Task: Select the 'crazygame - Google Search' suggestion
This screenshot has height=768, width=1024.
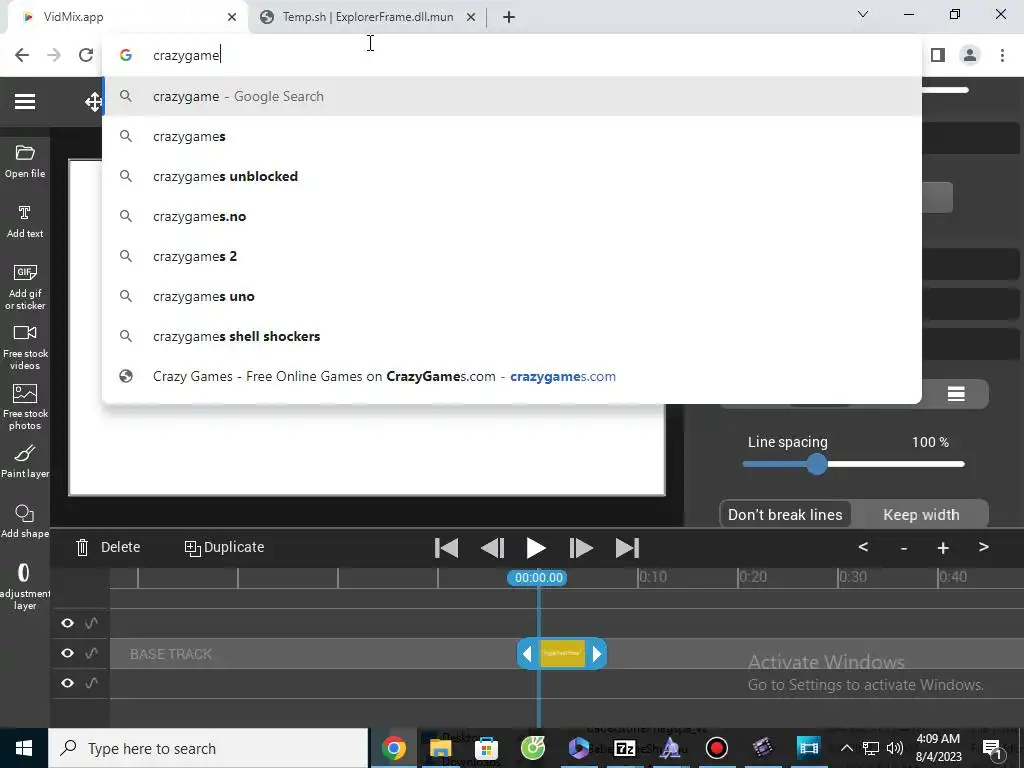Action: tap(512, 96)
